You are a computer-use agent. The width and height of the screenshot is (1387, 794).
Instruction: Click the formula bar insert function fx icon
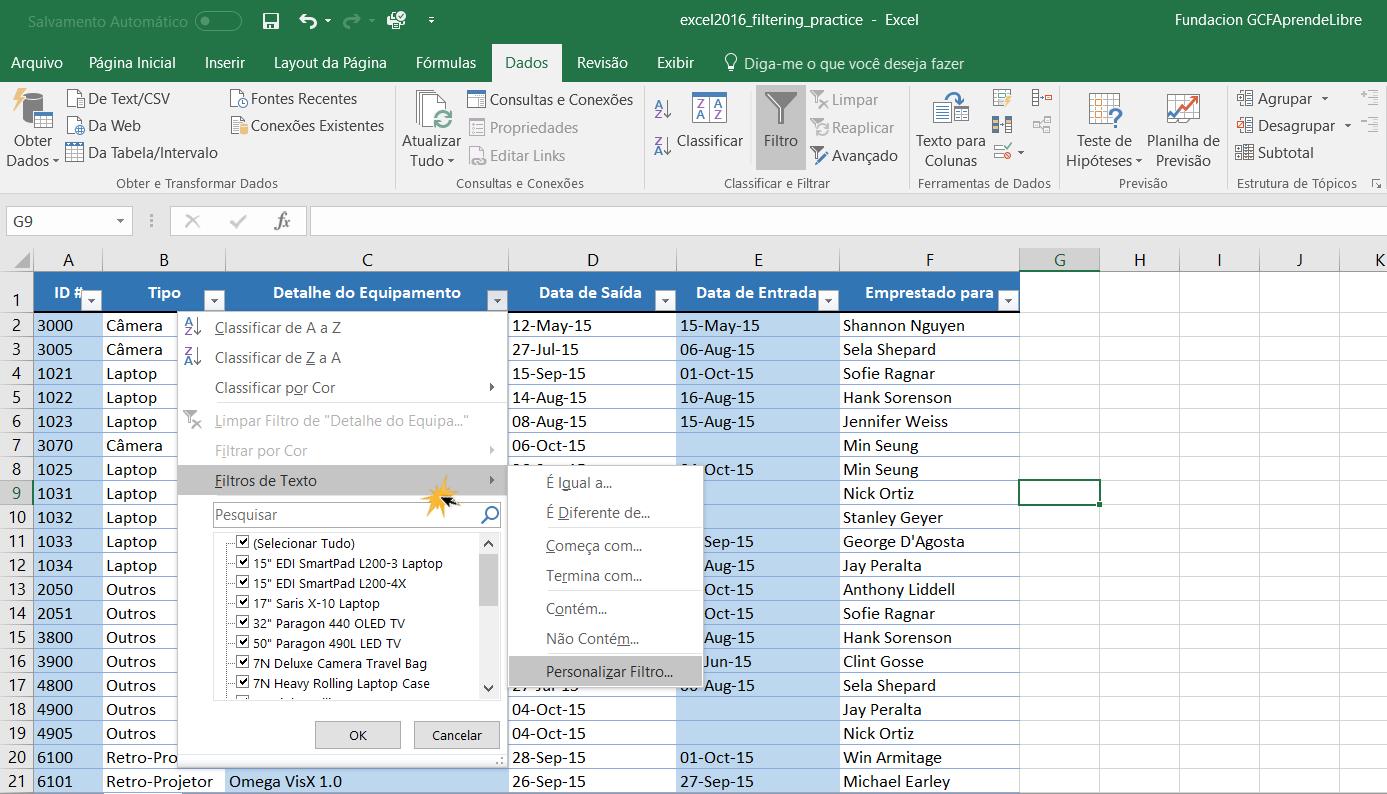tap(283, 221)
